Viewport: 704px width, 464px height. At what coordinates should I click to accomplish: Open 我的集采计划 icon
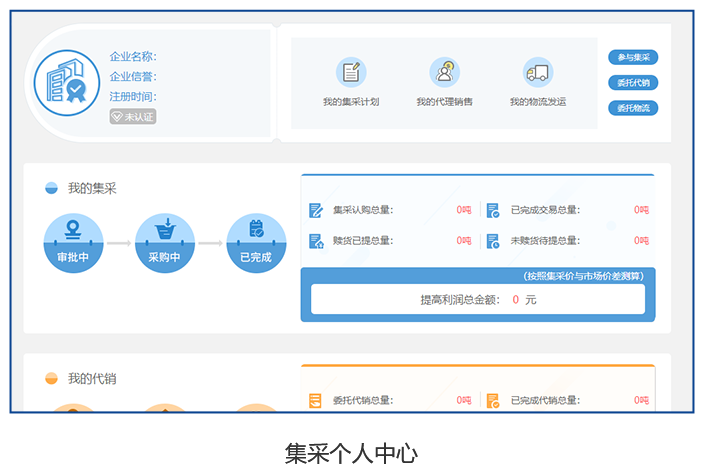click(x=351, y=72)
